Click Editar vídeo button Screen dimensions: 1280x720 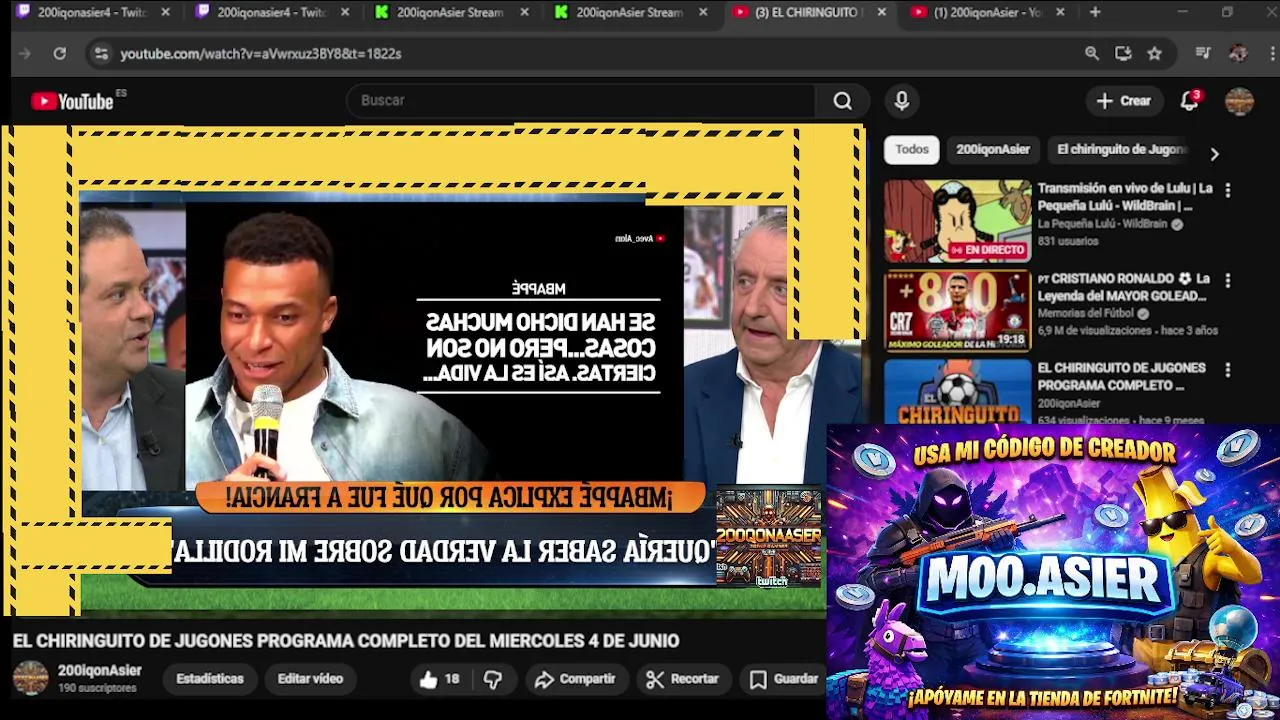[310, 679]
